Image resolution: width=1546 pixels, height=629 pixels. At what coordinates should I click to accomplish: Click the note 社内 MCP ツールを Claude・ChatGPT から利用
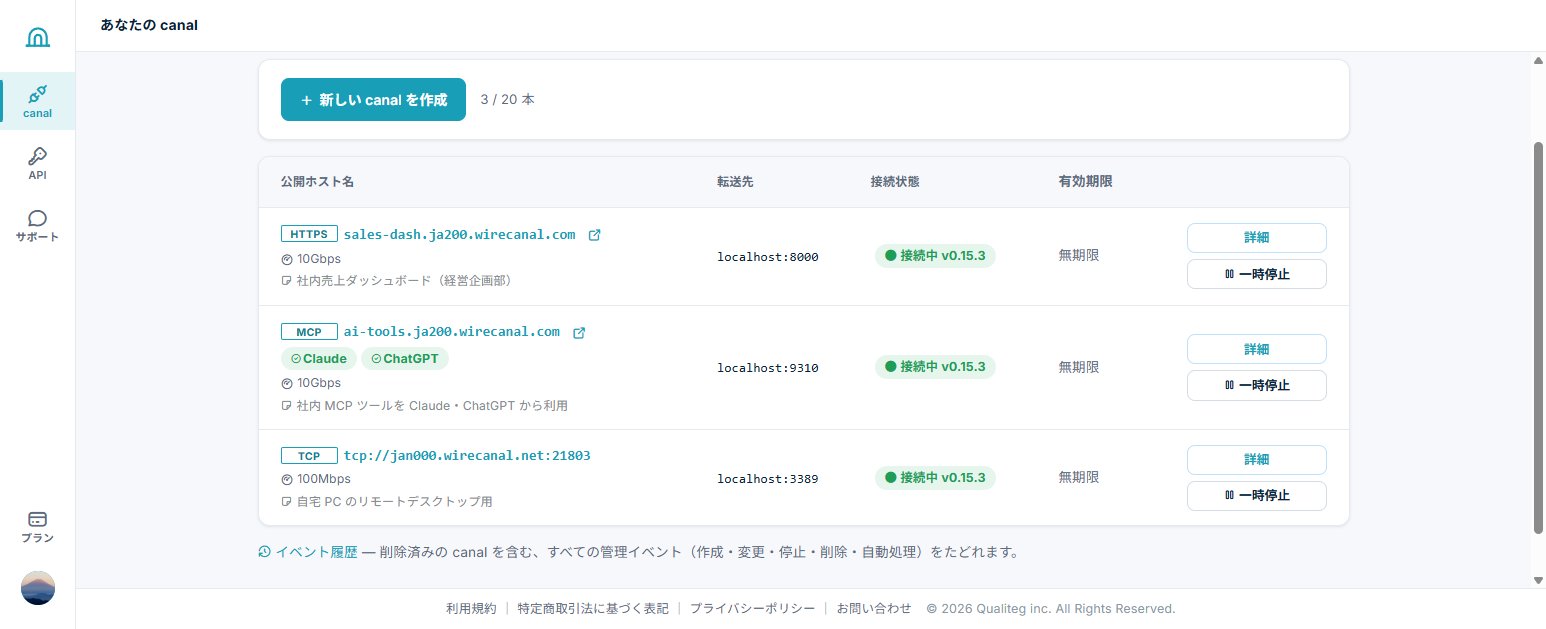tap(432, 406)
